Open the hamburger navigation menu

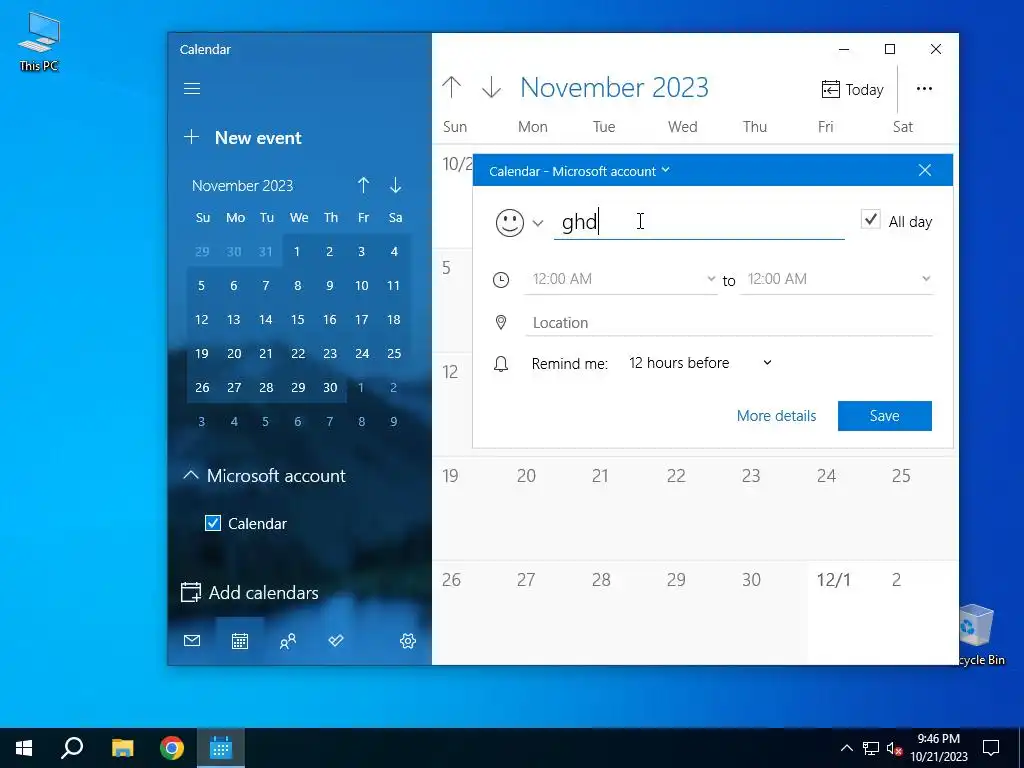pos(192,88)
